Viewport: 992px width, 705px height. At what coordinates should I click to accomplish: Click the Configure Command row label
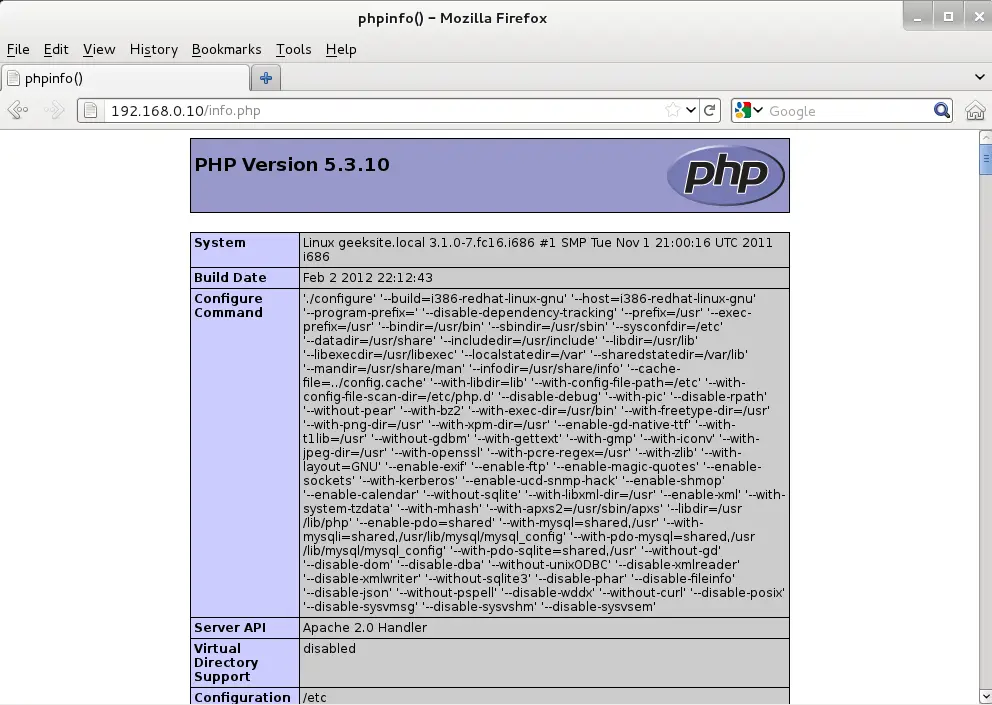[228, 305]
